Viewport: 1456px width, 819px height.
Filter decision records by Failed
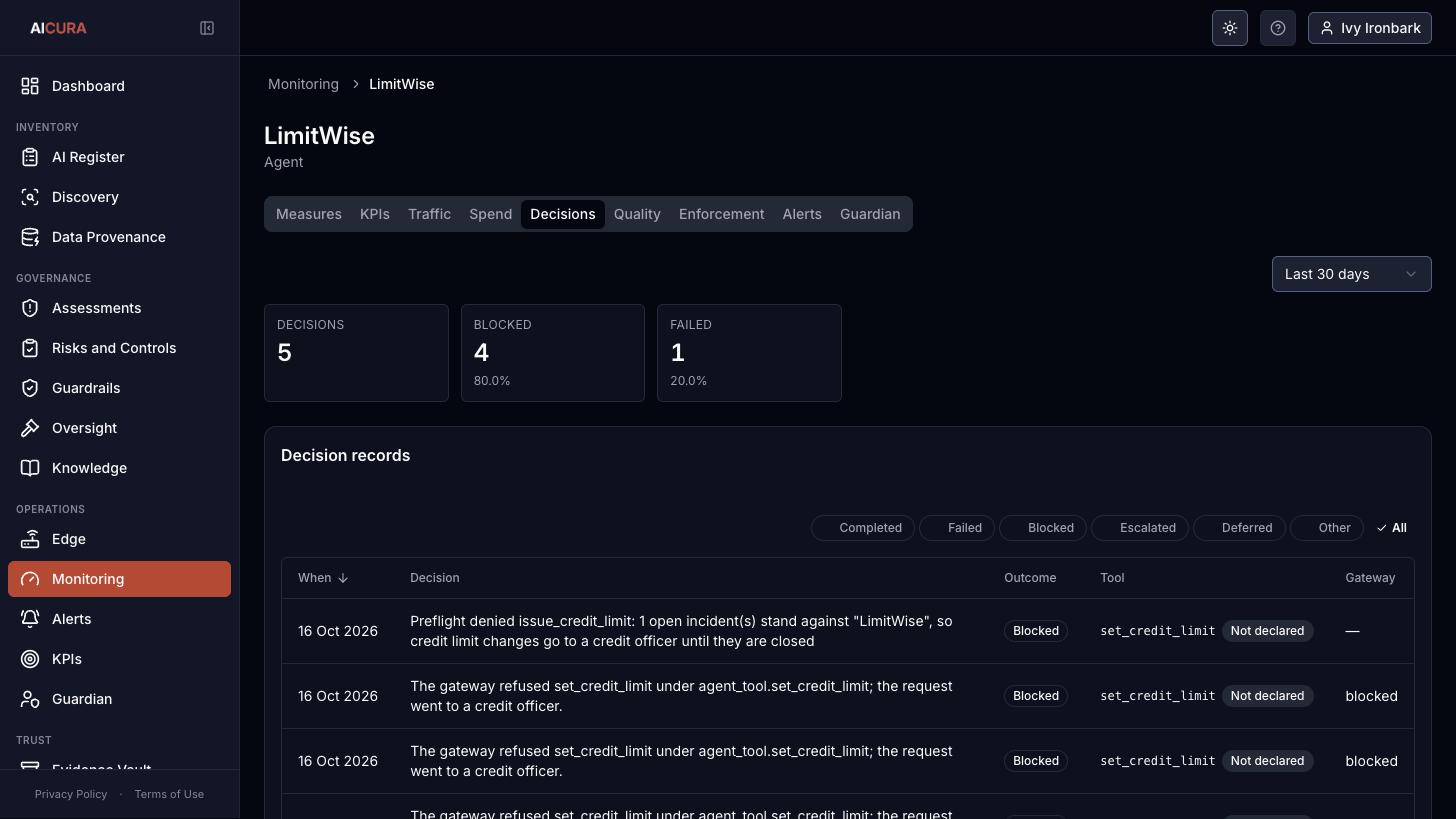click(x=957, y=528)
